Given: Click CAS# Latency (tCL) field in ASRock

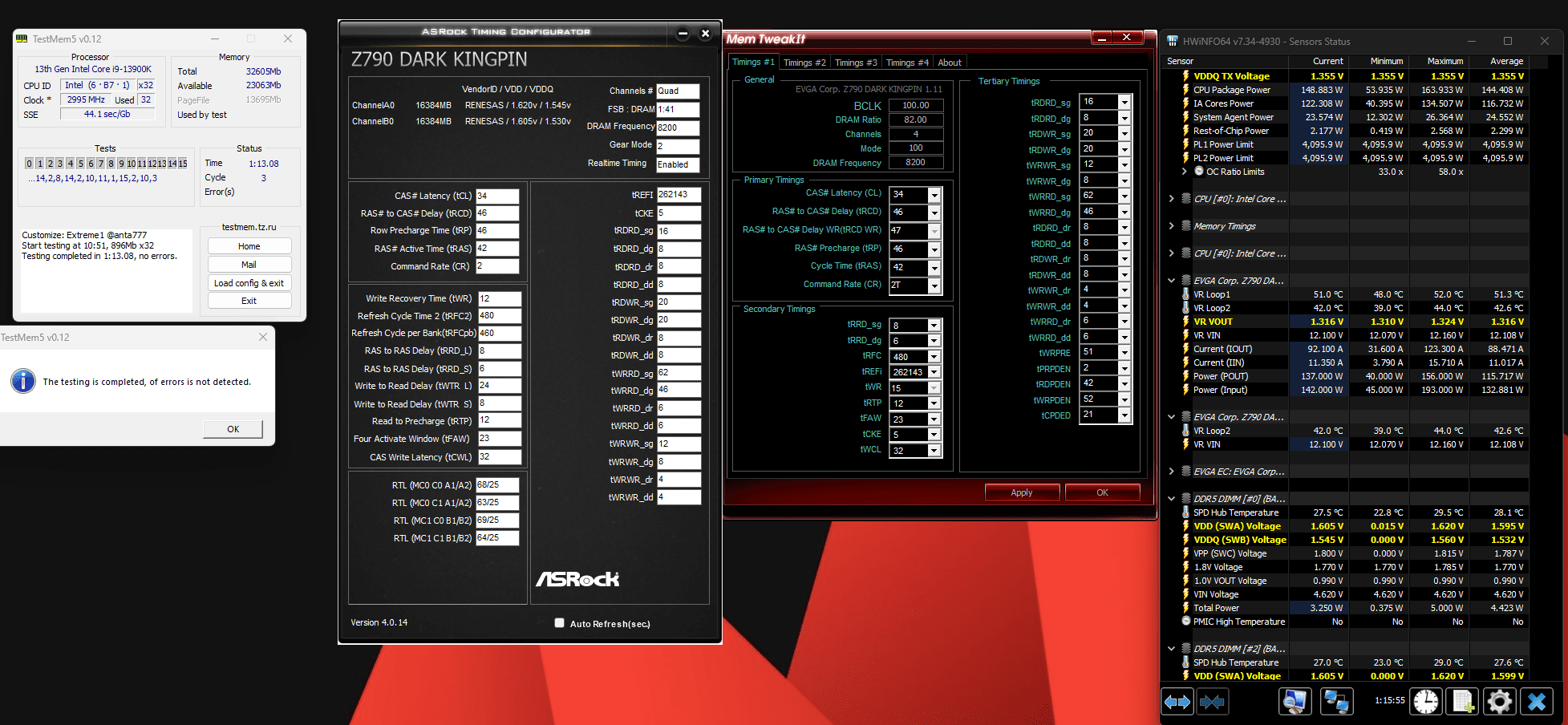Looking at the screenshot, I should click(x=497, y=196).
